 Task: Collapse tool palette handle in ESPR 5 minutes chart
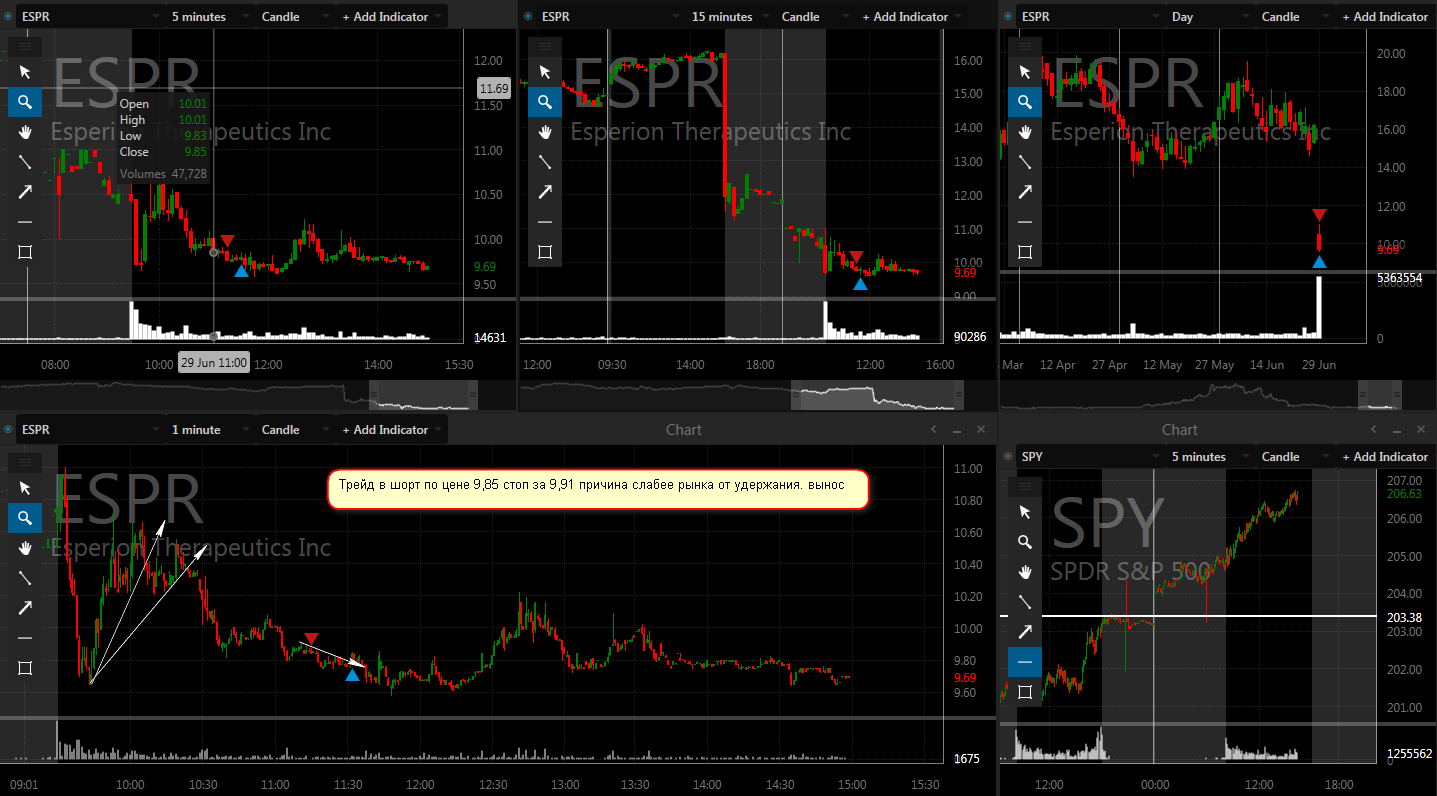tap(25, 46)
